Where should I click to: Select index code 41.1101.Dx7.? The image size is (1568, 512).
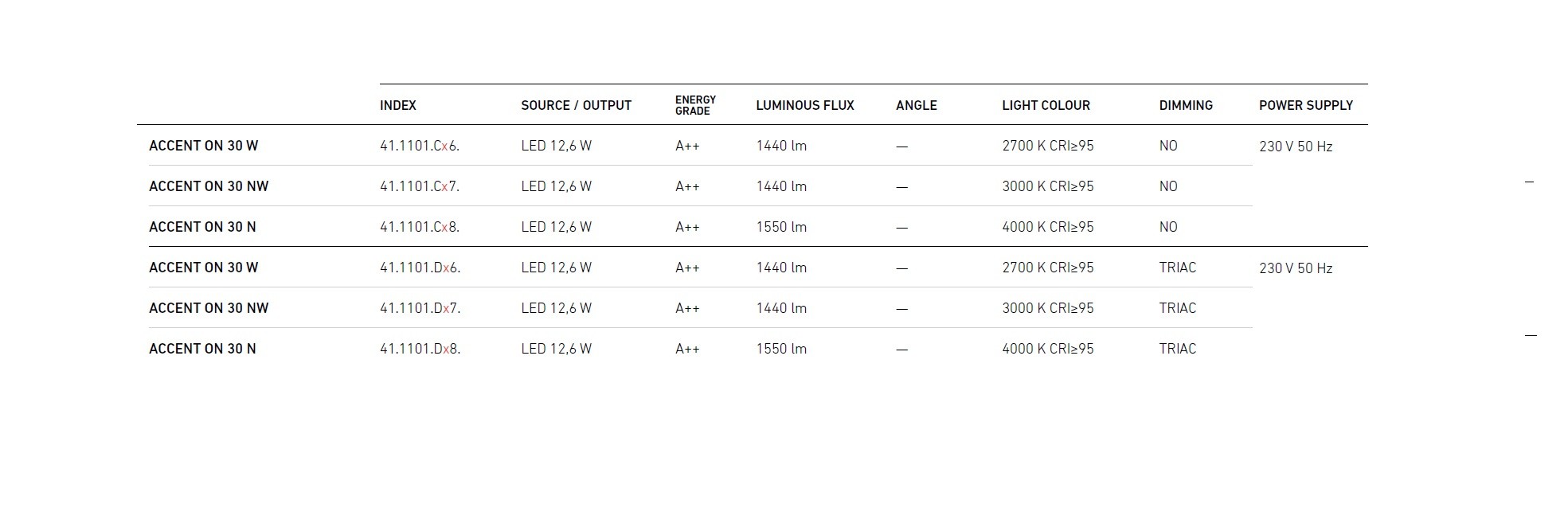(x=420, y=308)
